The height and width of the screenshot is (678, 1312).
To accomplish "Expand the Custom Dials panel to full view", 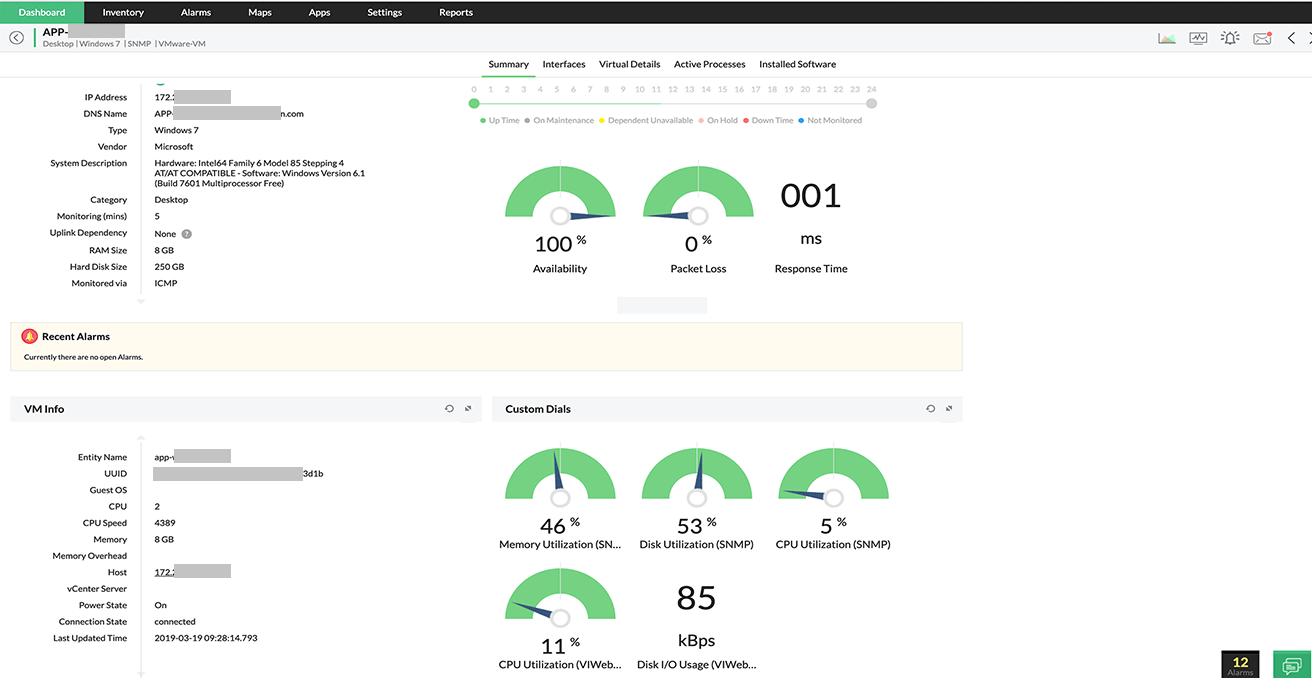I will pyautogui.click(x=948, y=408).
